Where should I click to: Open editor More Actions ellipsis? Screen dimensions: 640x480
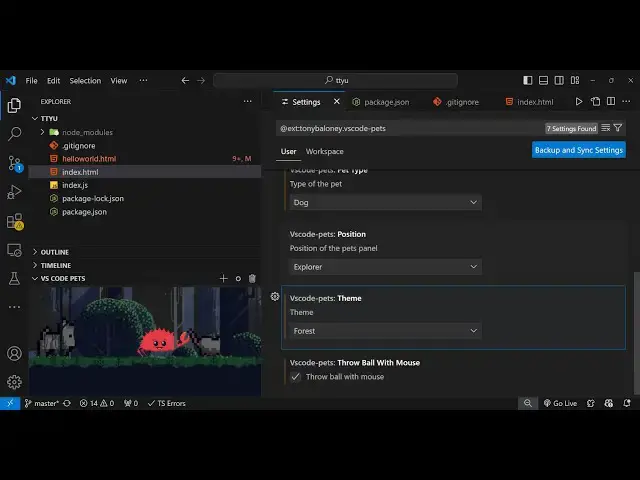[x=626, y=101]
